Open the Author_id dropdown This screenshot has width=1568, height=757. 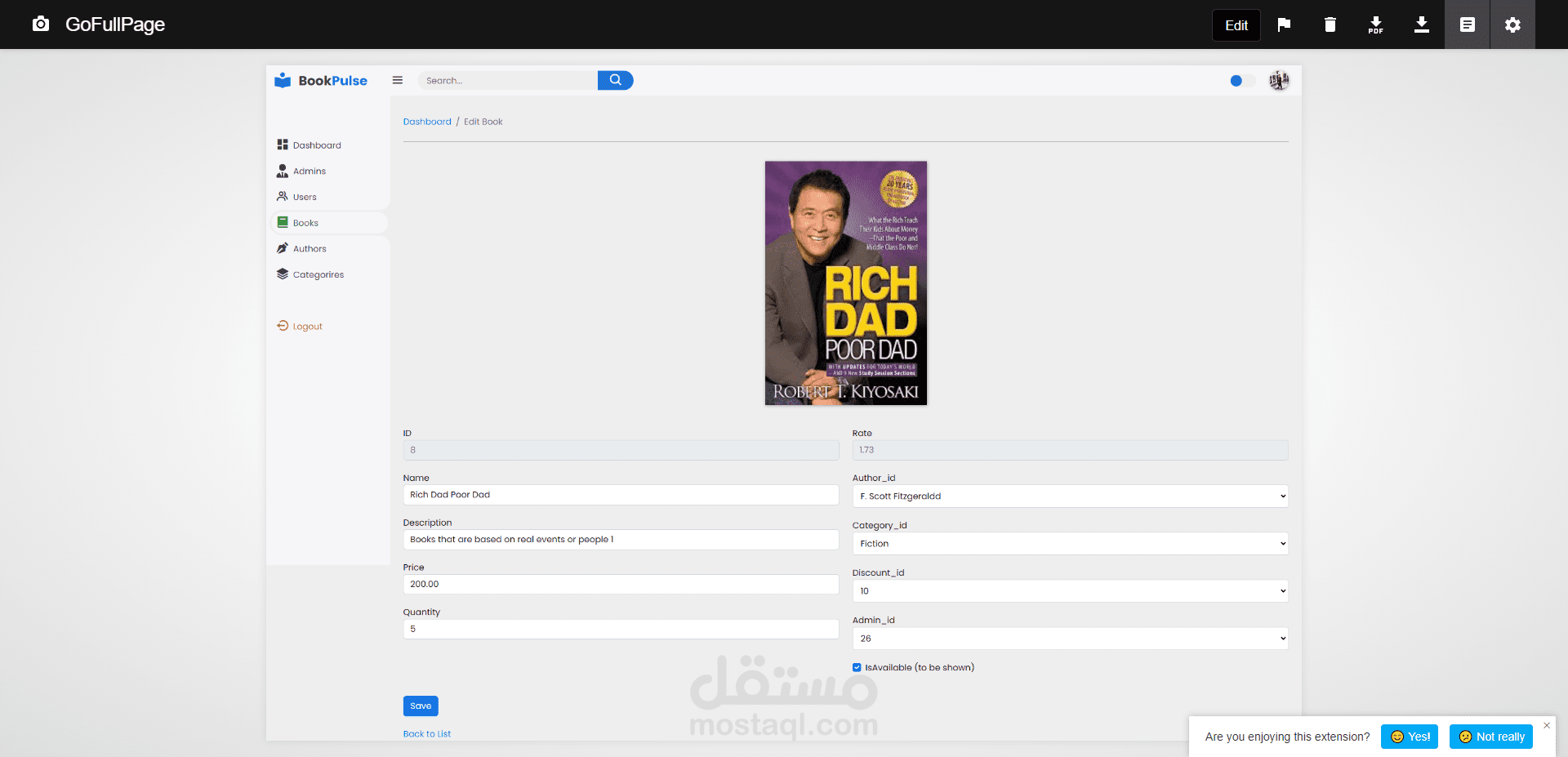(1070, 496)
